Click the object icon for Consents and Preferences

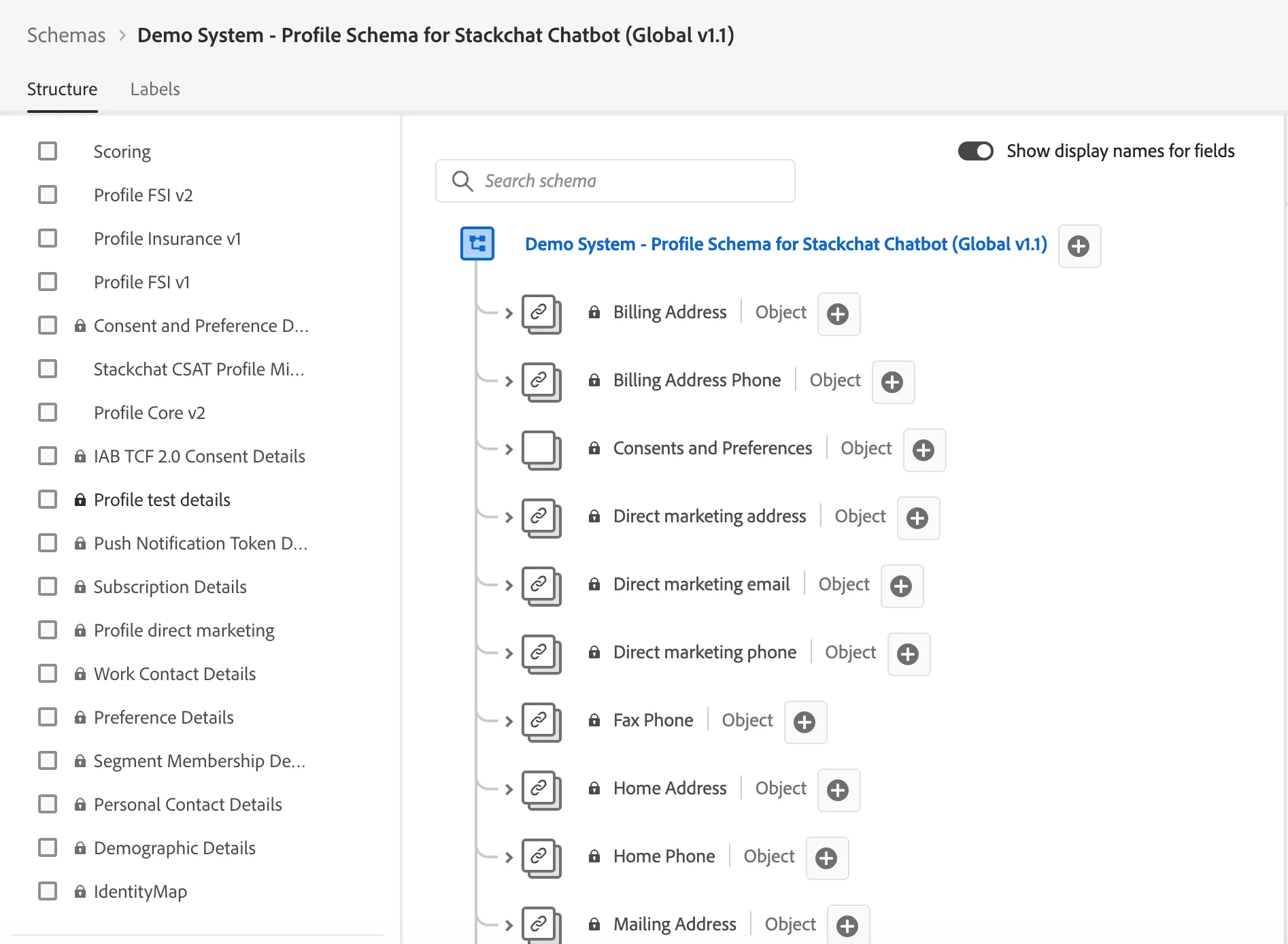tap(541, 450)
